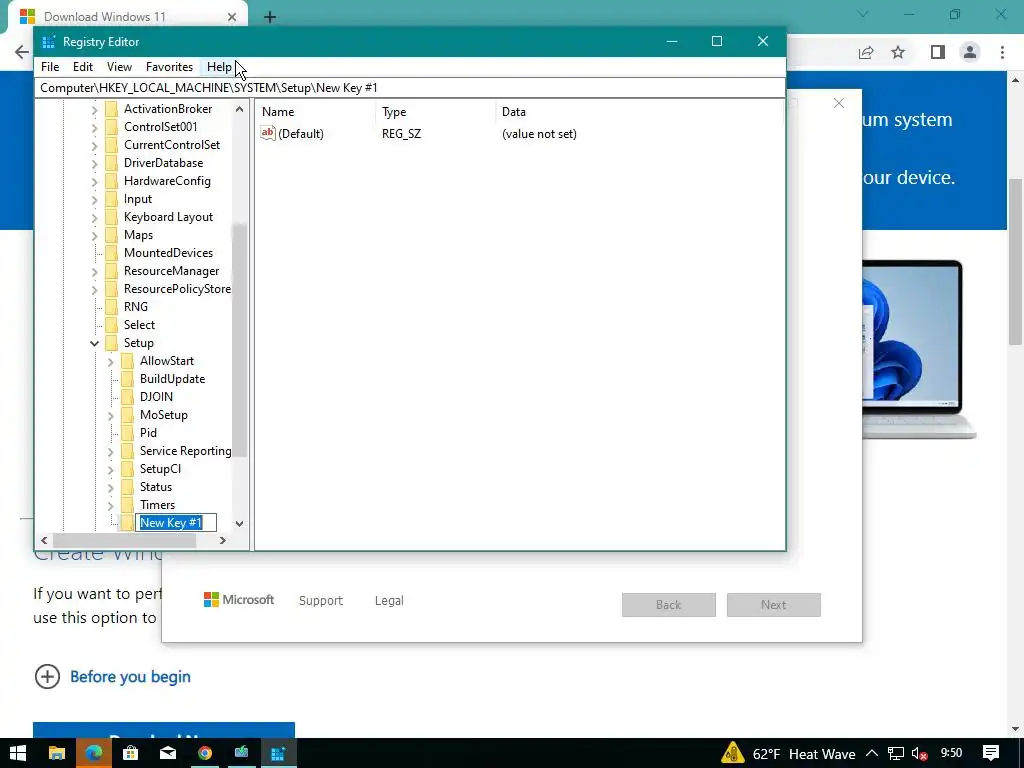Screen dimensions: 1024x768
Task: Open the Help menu
Action: pos(219,67)
